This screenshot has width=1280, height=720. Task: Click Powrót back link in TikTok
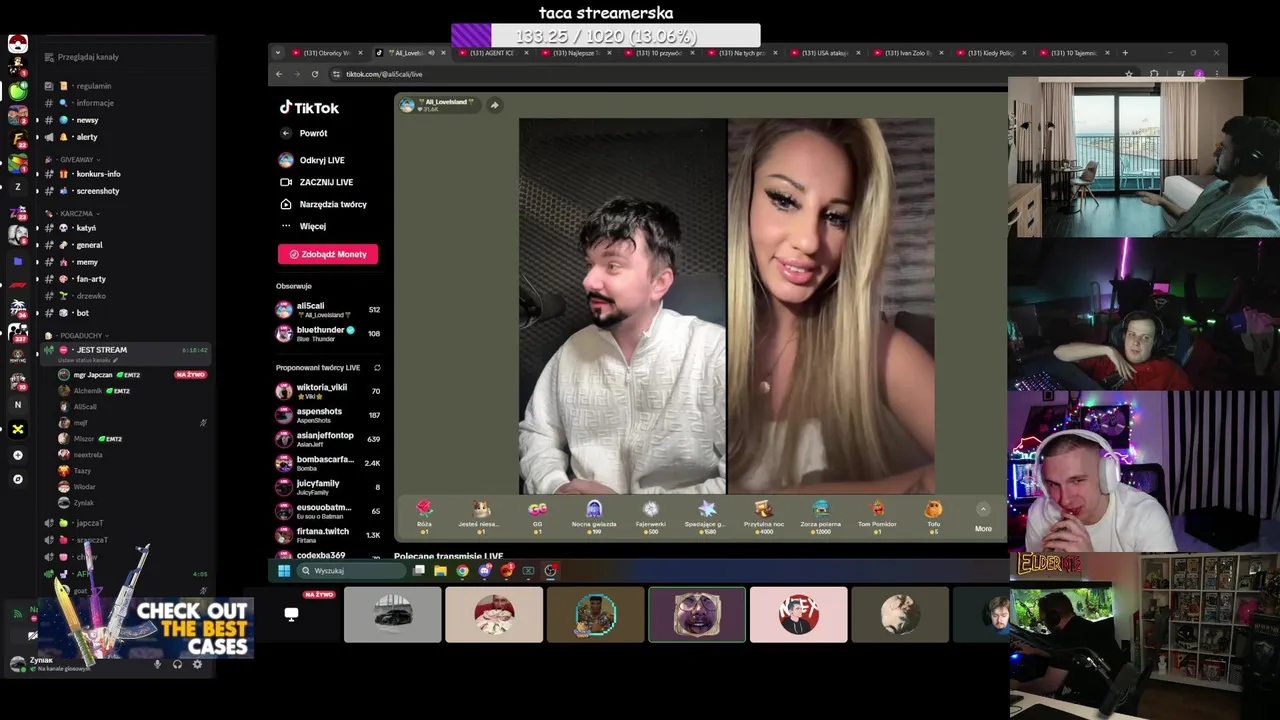(304, 133)
